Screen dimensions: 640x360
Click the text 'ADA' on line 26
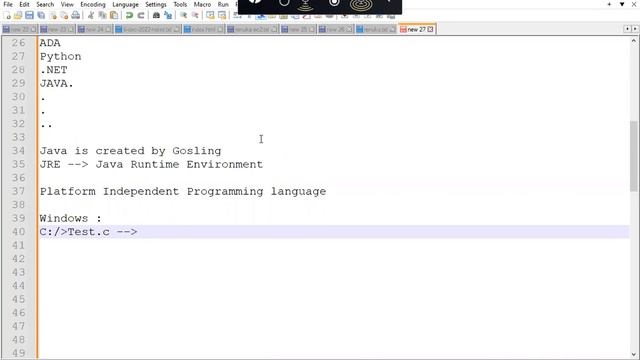pos(50,43)
